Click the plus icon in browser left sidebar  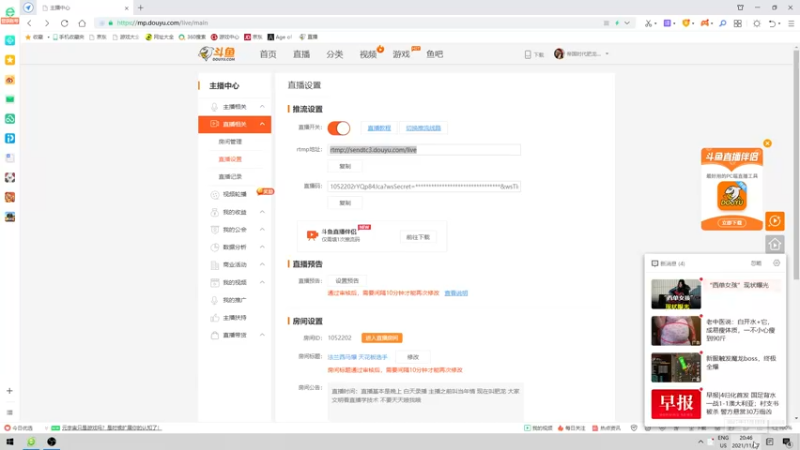10,391
